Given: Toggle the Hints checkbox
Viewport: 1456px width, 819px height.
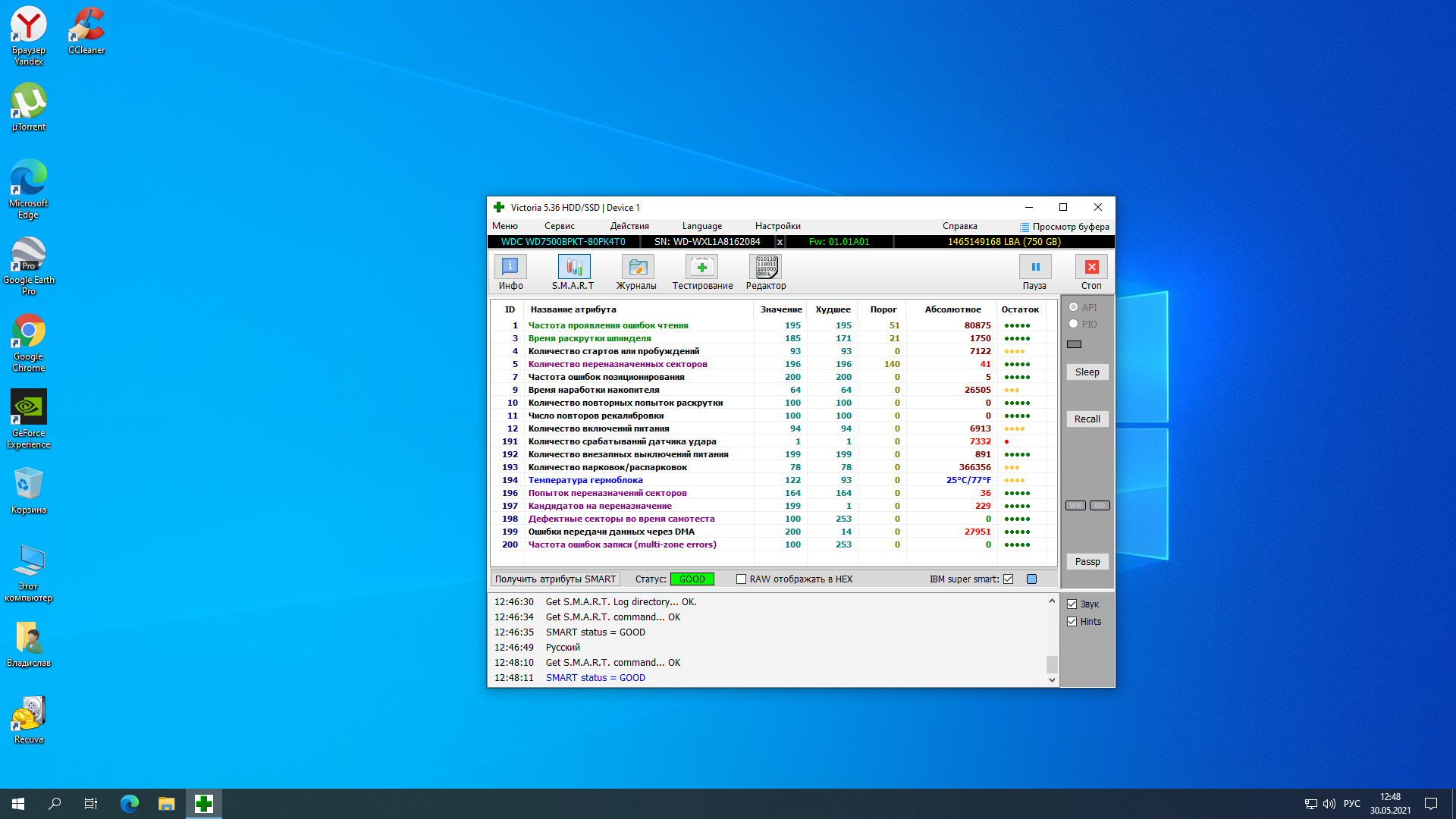Looking at the screenshot, I should coord(1072,621).
